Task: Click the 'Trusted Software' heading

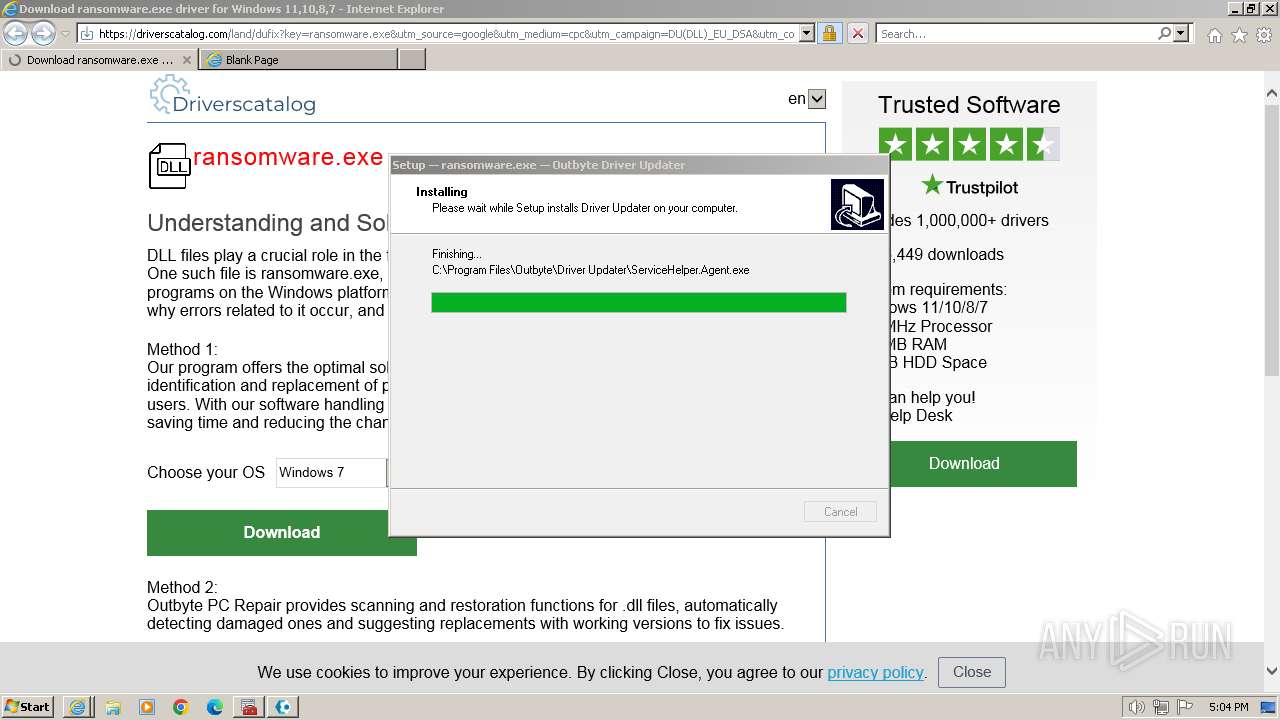Action: (x=969, y=105)
